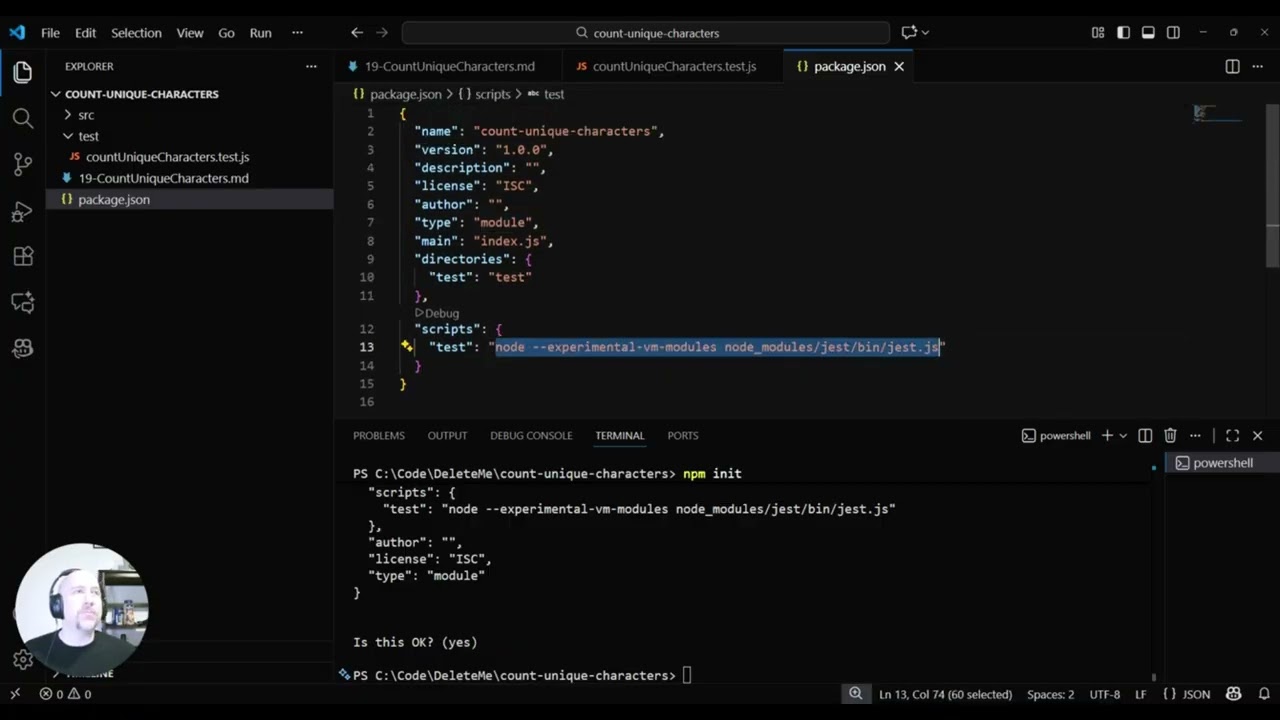
Task: Switch to countUniqueCharacters.test.js tab
Action: pyautogui.click(x=673, y=66)
